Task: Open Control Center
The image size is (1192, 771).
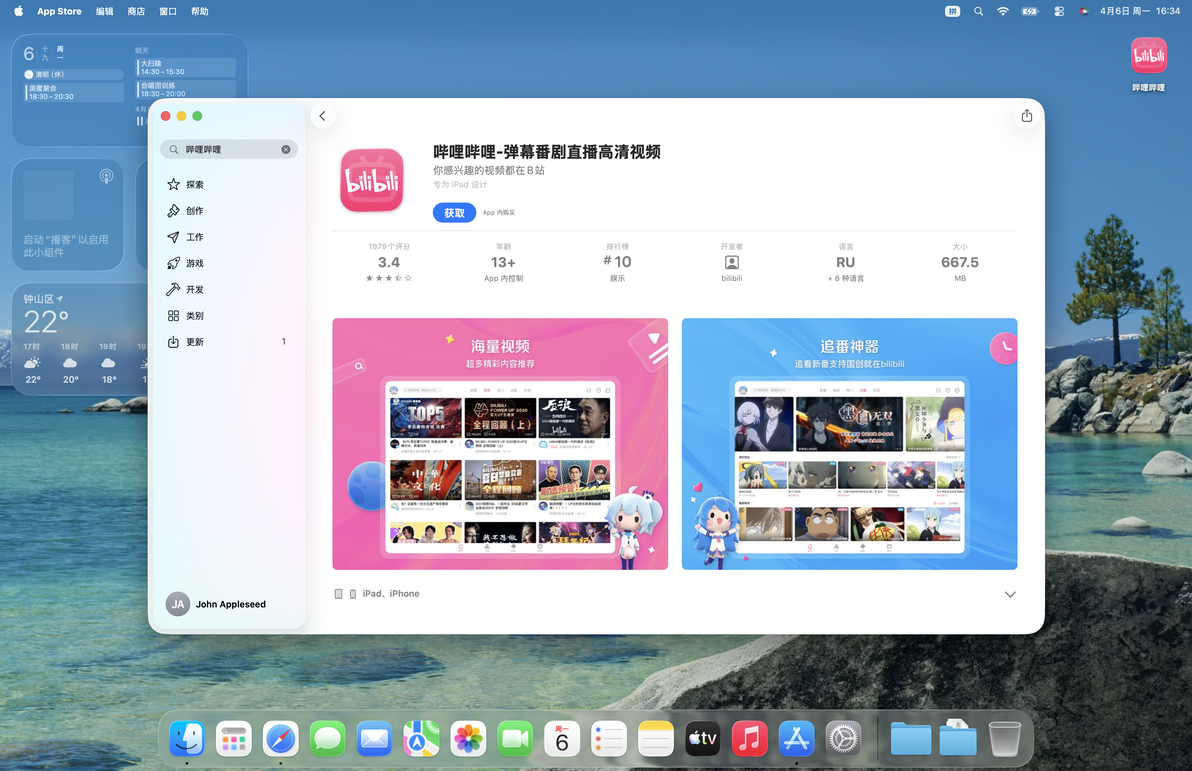Action: tap(1059, 11)
